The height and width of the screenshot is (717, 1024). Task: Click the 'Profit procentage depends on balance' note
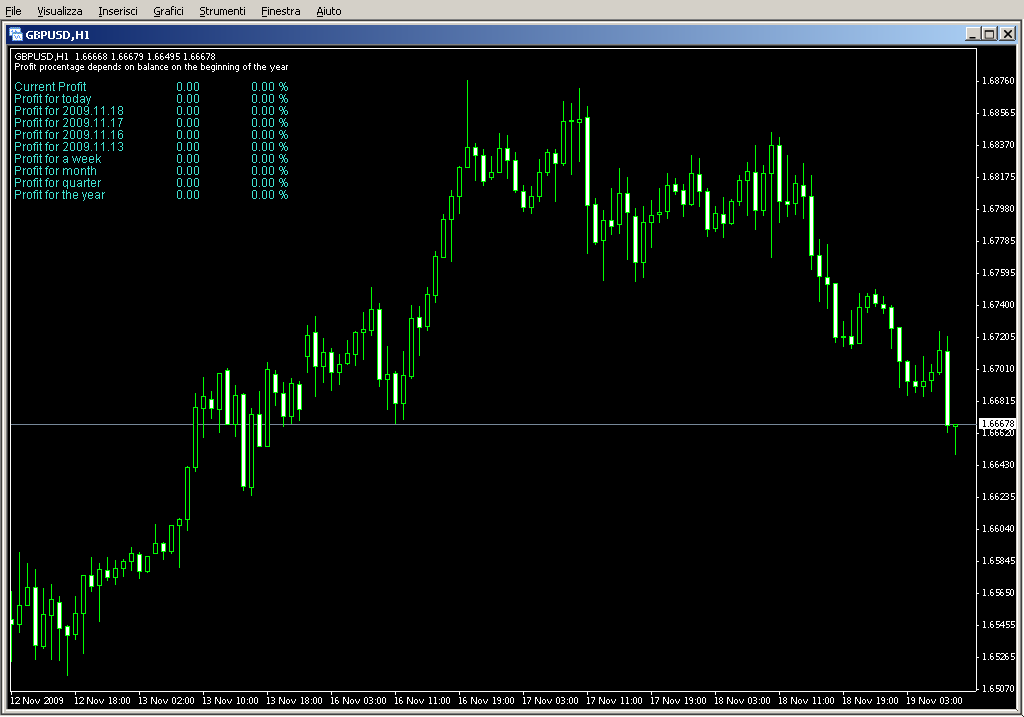click(x=151, y=67)
